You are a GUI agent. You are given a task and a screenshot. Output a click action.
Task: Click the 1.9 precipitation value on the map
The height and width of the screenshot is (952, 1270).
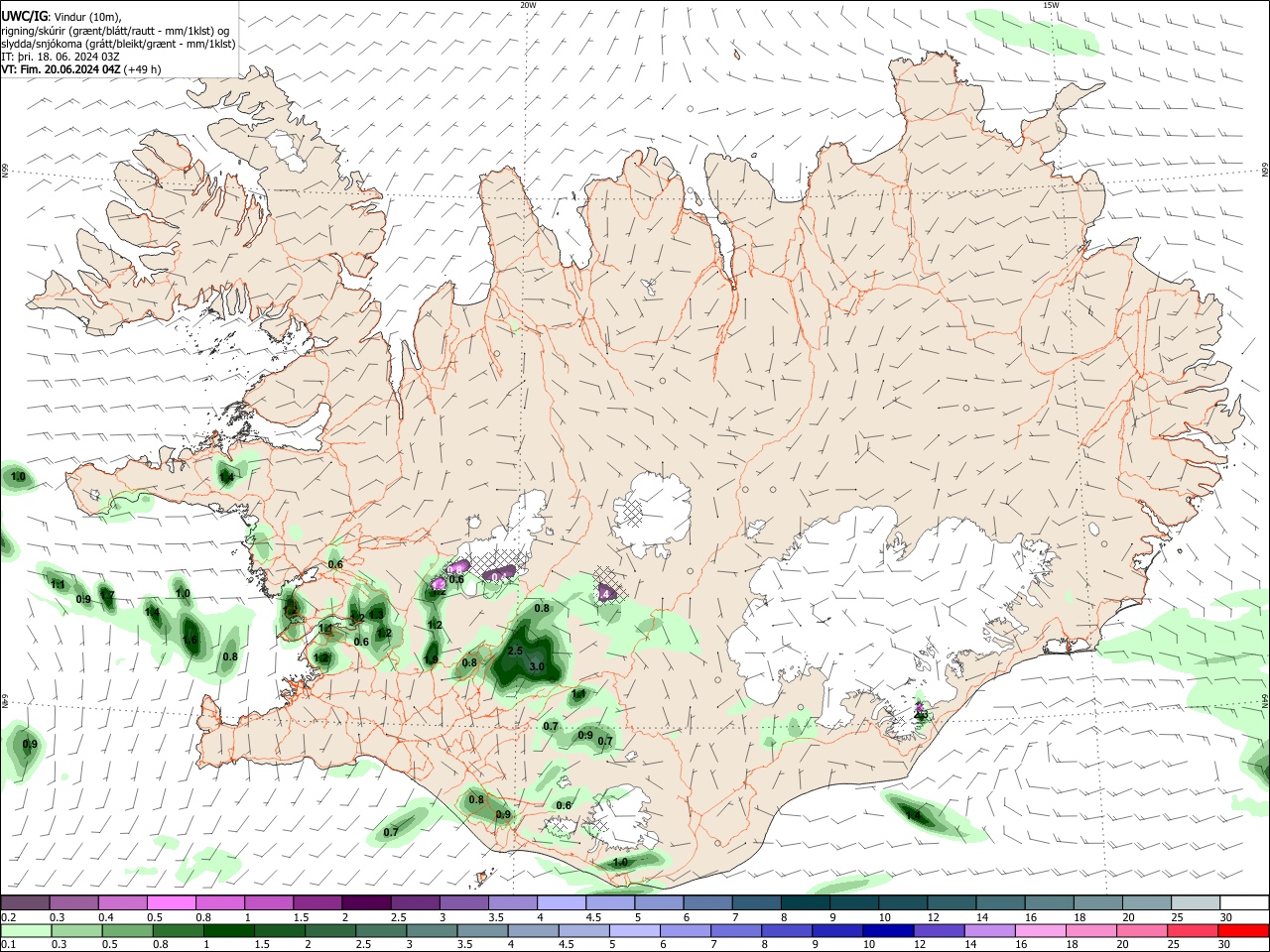[x=431, y=659]
